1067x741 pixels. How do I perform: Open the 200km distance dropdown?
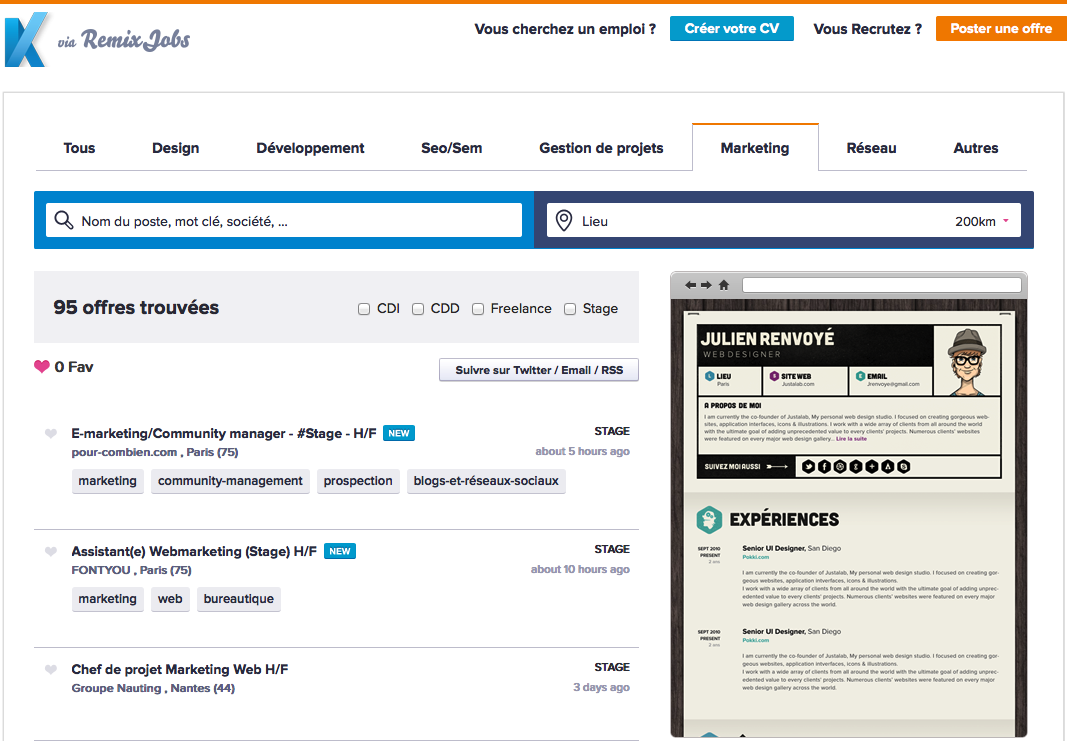(x=981, y=221)
